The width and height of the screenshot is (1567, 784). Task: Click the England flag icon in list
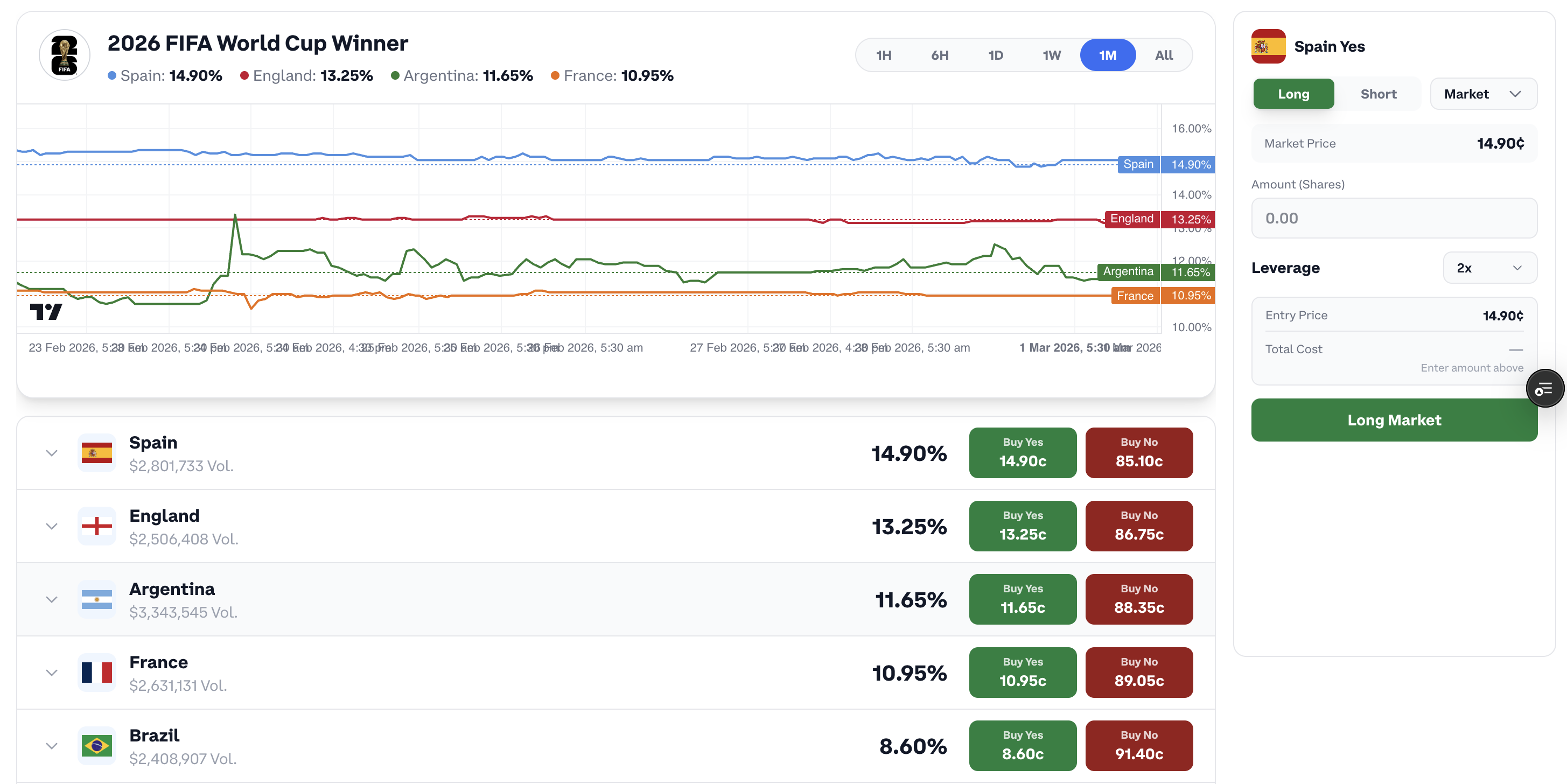coord(97,526)
